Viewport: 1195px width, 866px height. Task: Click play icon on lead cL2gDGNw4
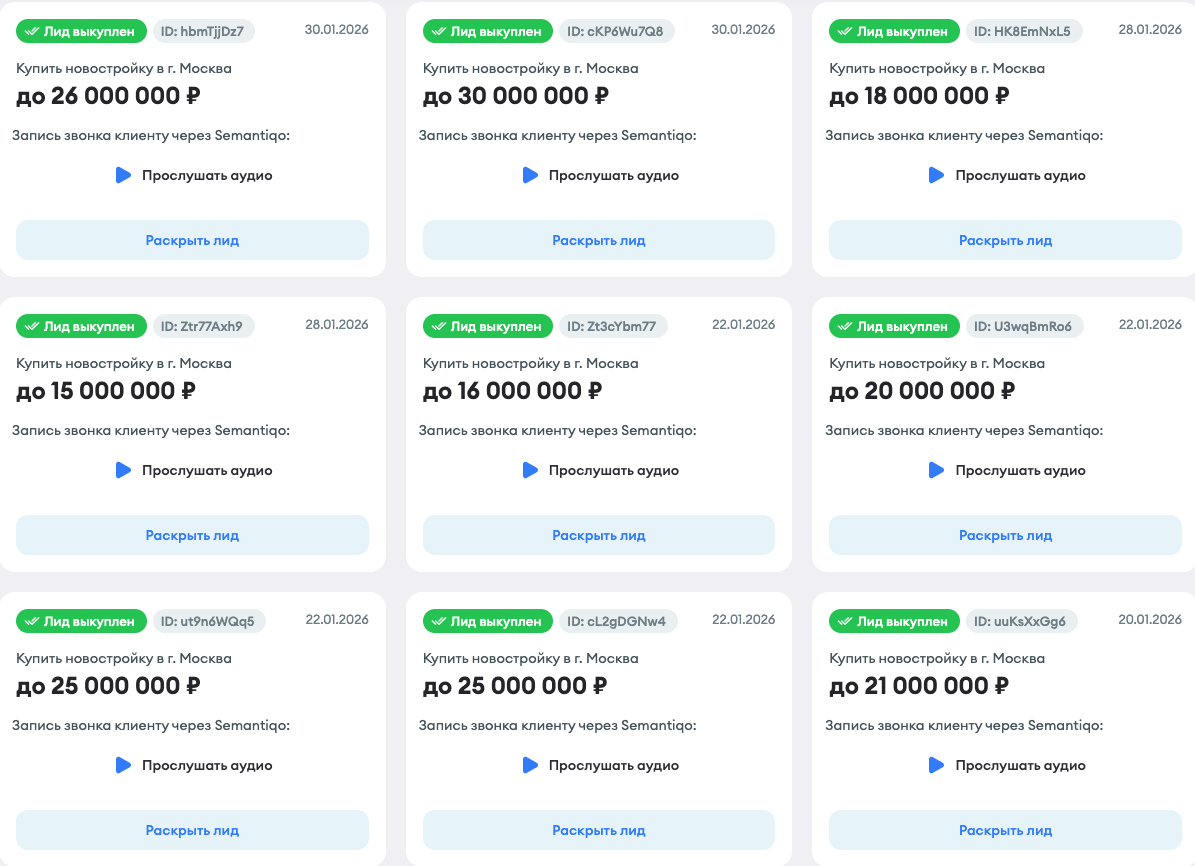tap(530, 765)
